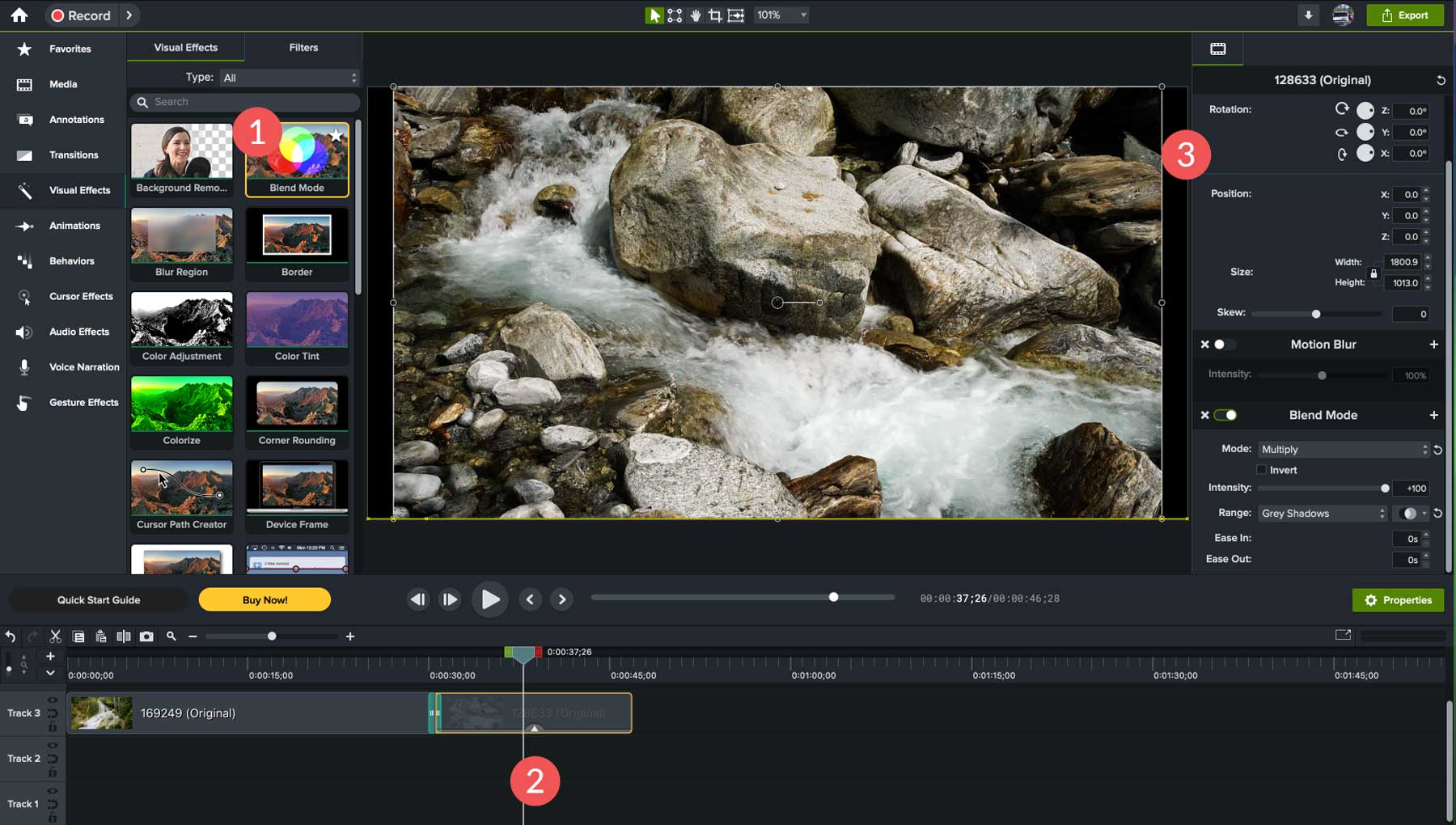Capture a frame with the camera icon
Image resolution: width=1456 pixels, height=825 pixels.
click(x=147, y=636)
